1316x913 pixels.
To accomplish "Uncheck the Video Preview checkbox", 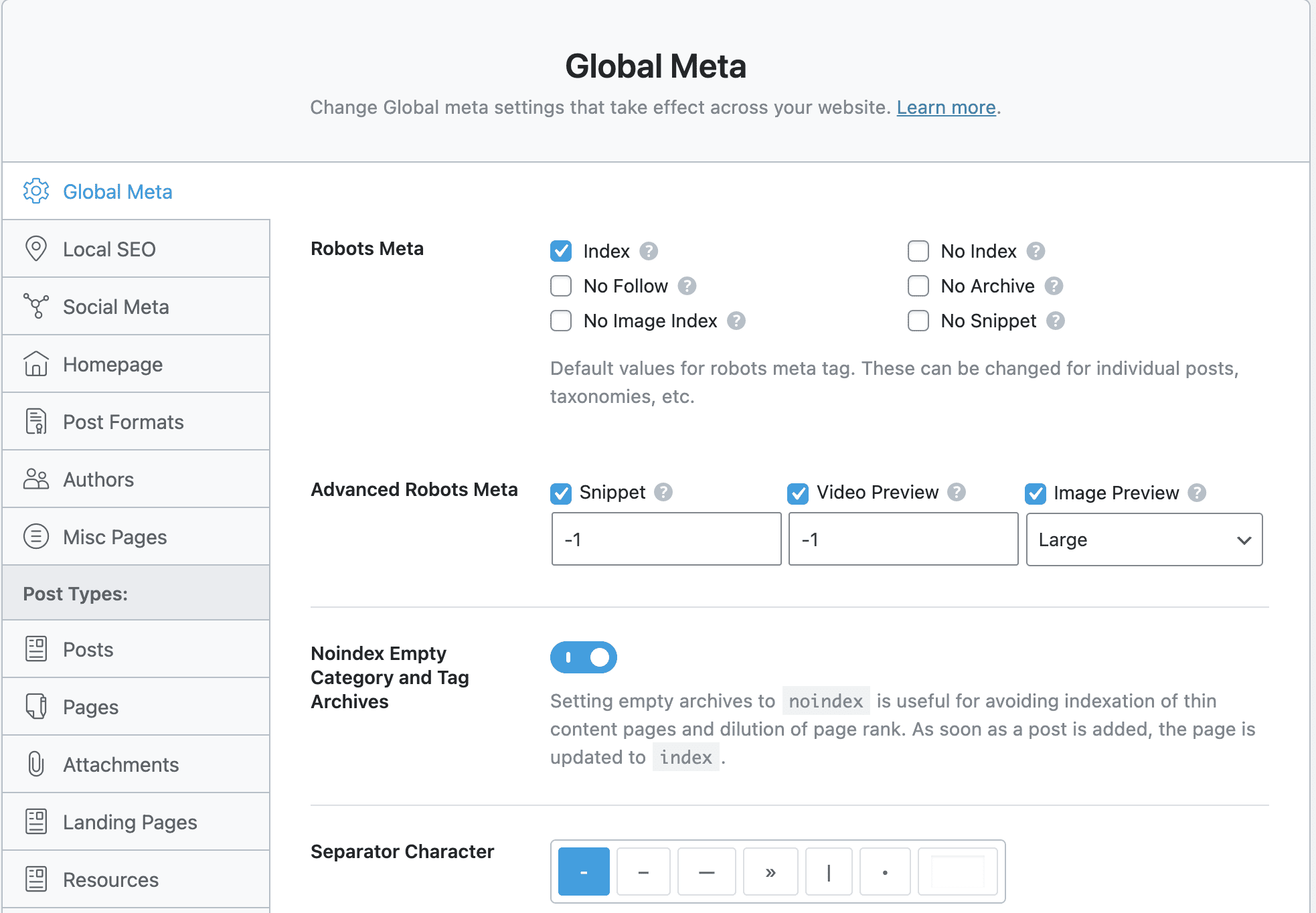I will (x=798, y=493).
